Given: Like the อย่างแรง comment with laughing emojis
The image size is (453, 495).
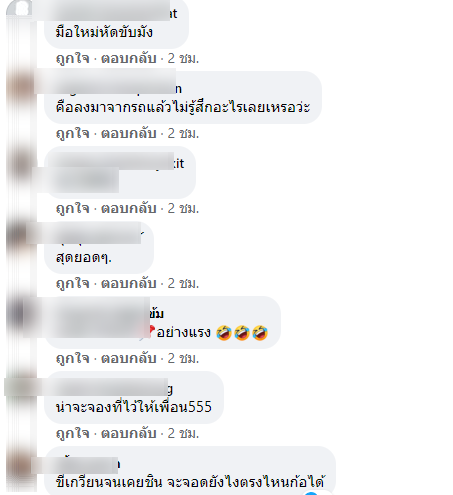Looking at the screenshot, I should tap(72, 358).
